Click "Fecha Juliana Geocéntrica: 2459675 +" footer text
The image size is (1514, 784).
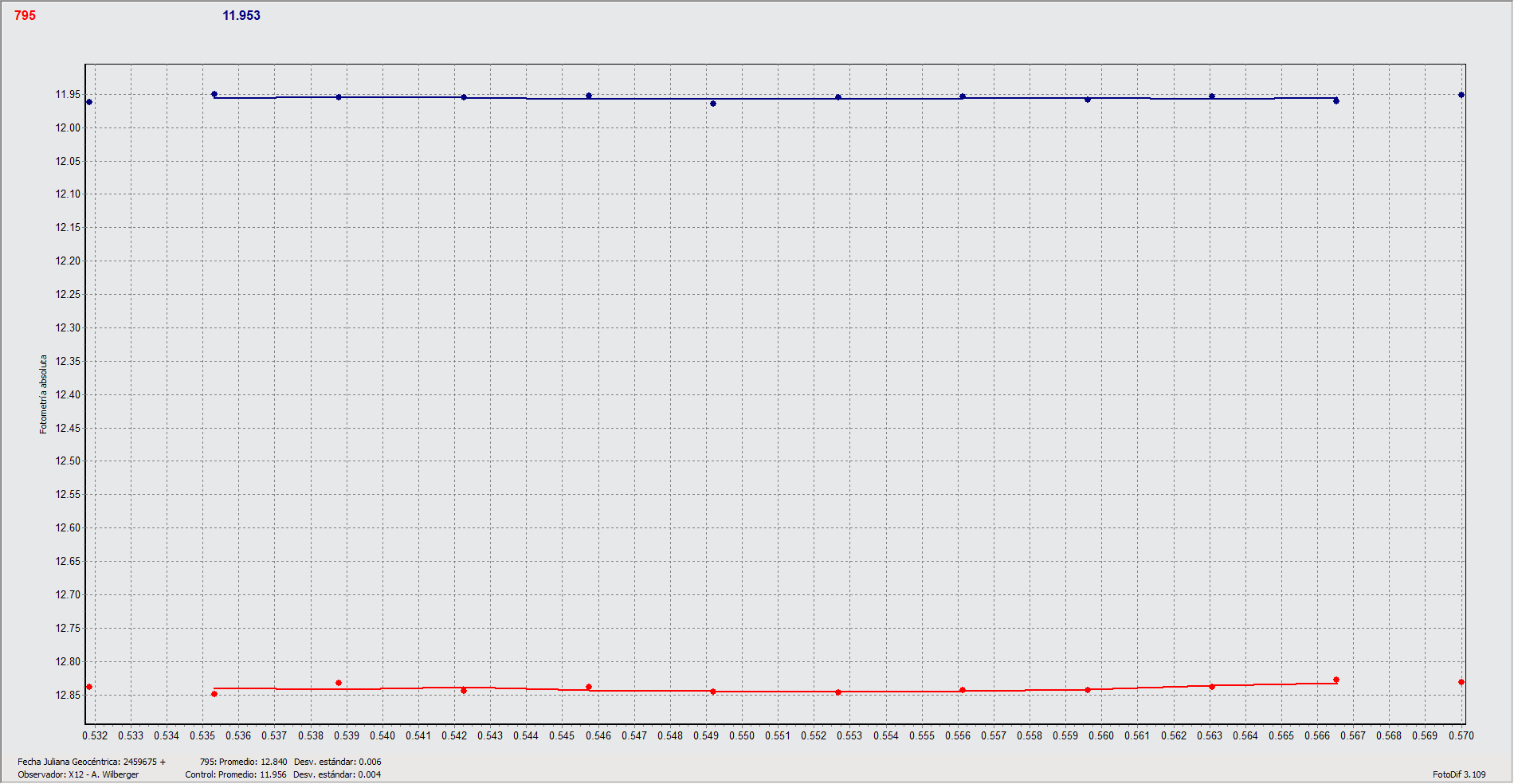(x=92, y=762)
